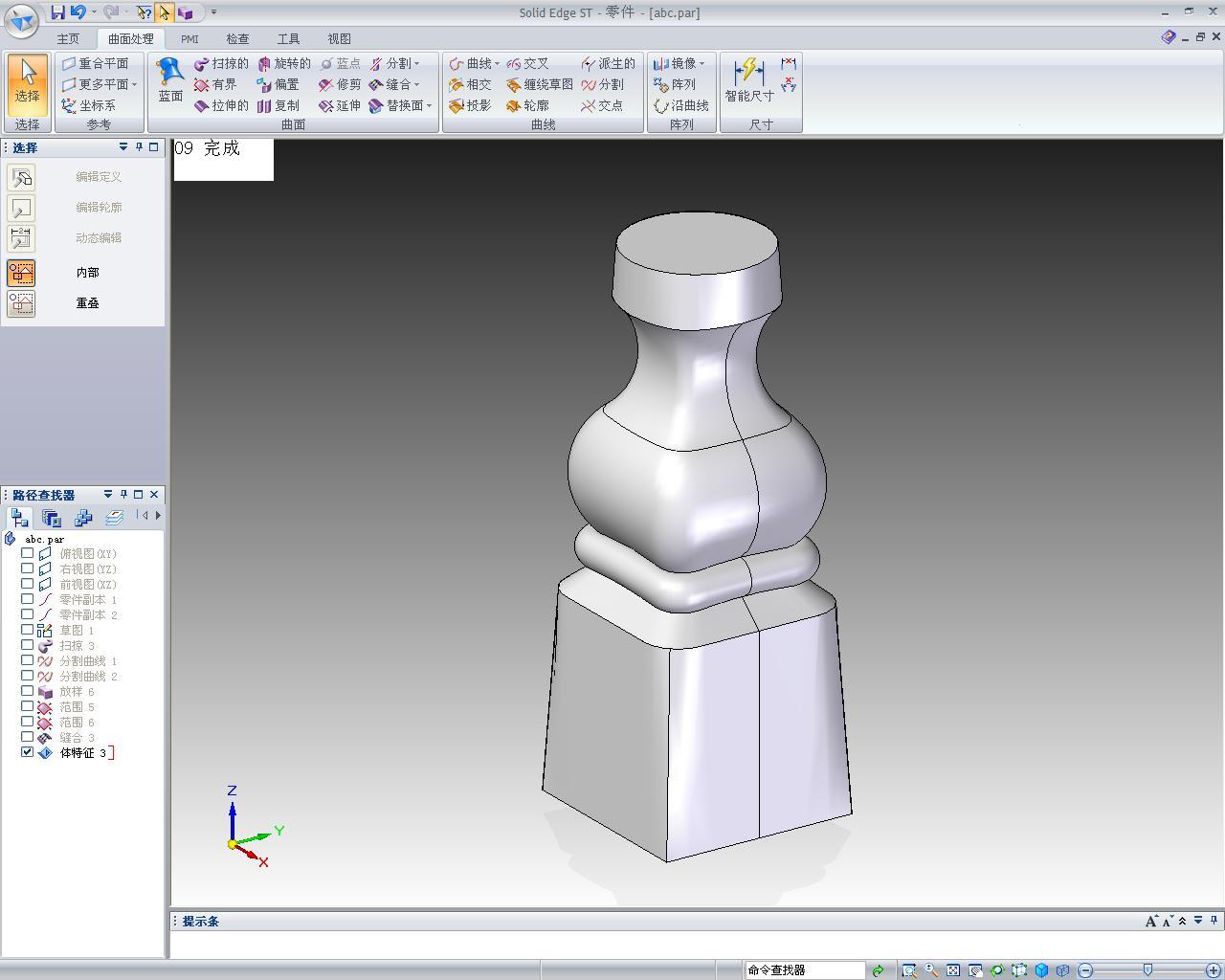1225x980 pixels.
Task: Open the 曲线 dropdown arrow
Action: tap(497, 64)
